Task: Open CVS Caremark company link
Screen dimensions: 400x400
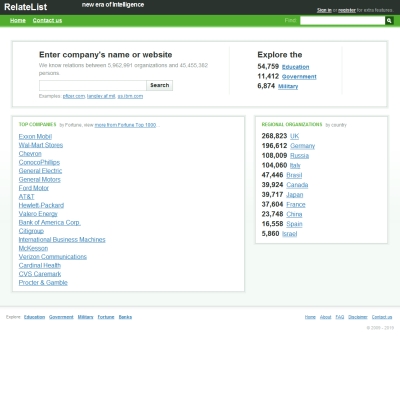Action: pyautogui.click(x=40, y=274)
